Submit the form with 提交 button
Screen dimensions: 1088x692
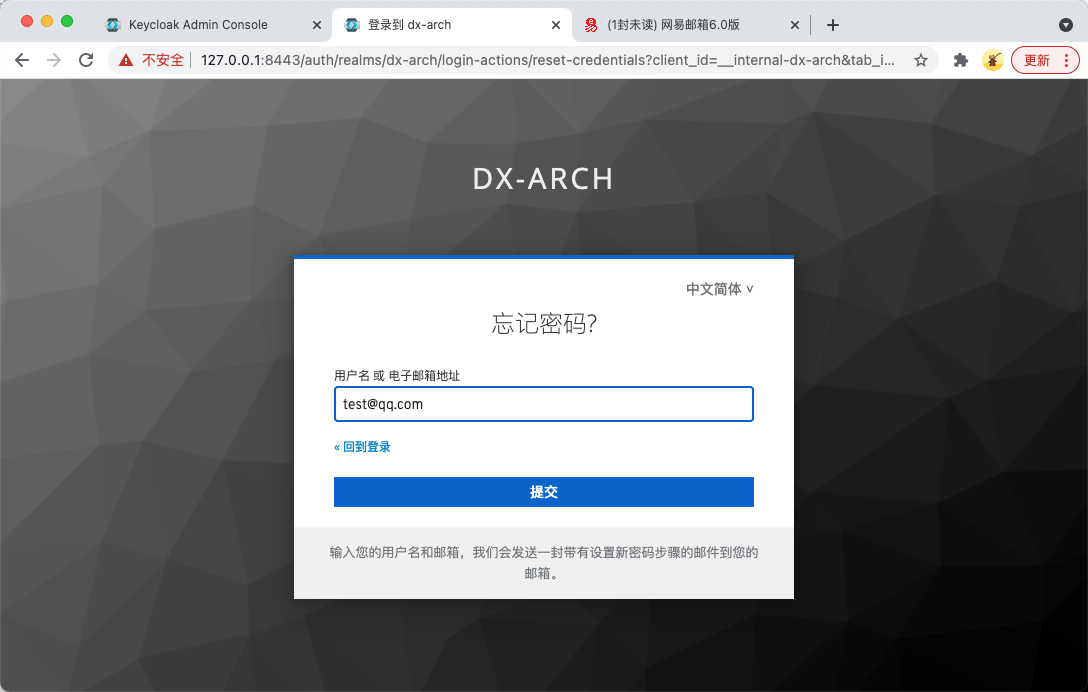coord(543,492)
